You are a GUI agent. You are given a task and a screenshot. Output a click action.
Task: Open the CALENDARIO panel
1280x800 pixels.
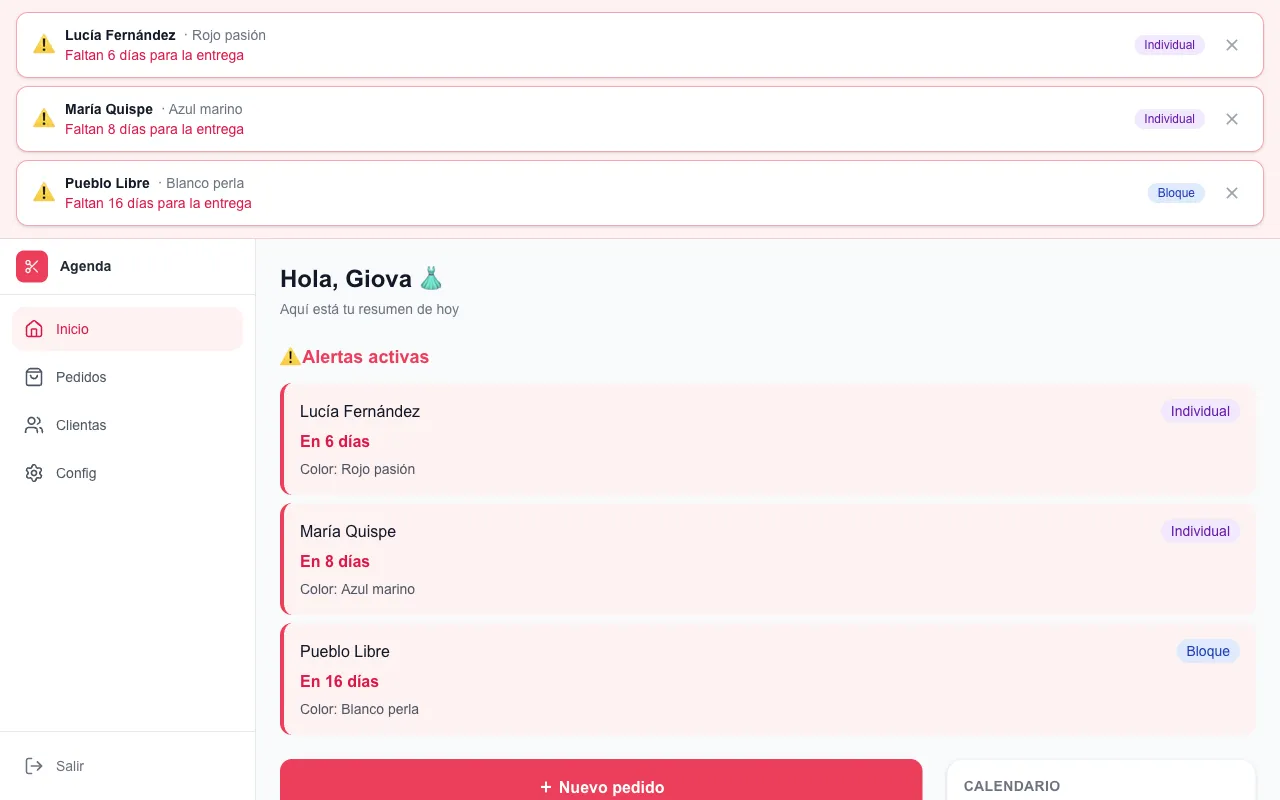[1012, 786]
